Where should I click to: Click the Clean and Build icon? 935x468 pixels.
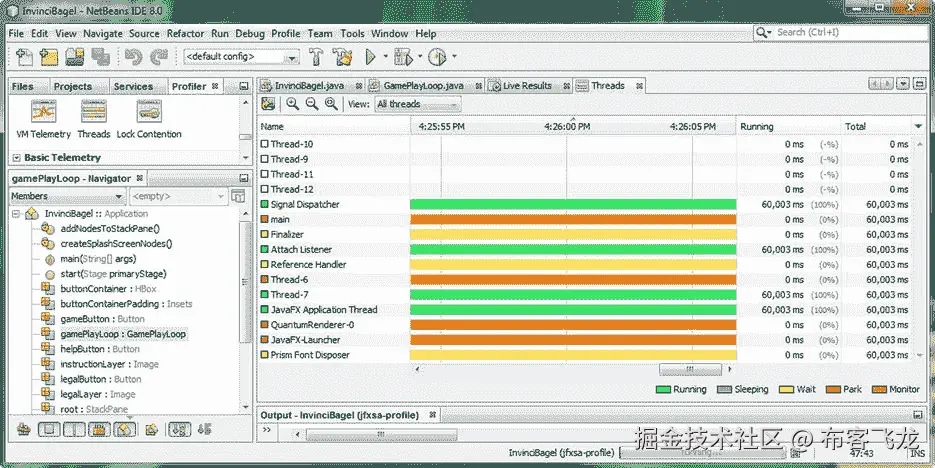tap(342, 57)
